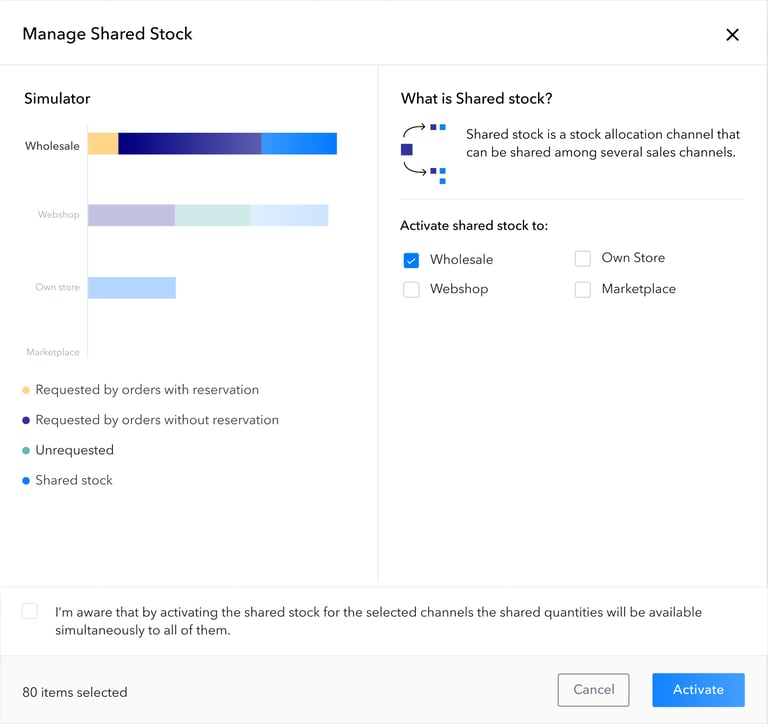Tick the Marketplace checkbox
This screenshot has width=768, height=724.
[x=583, y=289]
